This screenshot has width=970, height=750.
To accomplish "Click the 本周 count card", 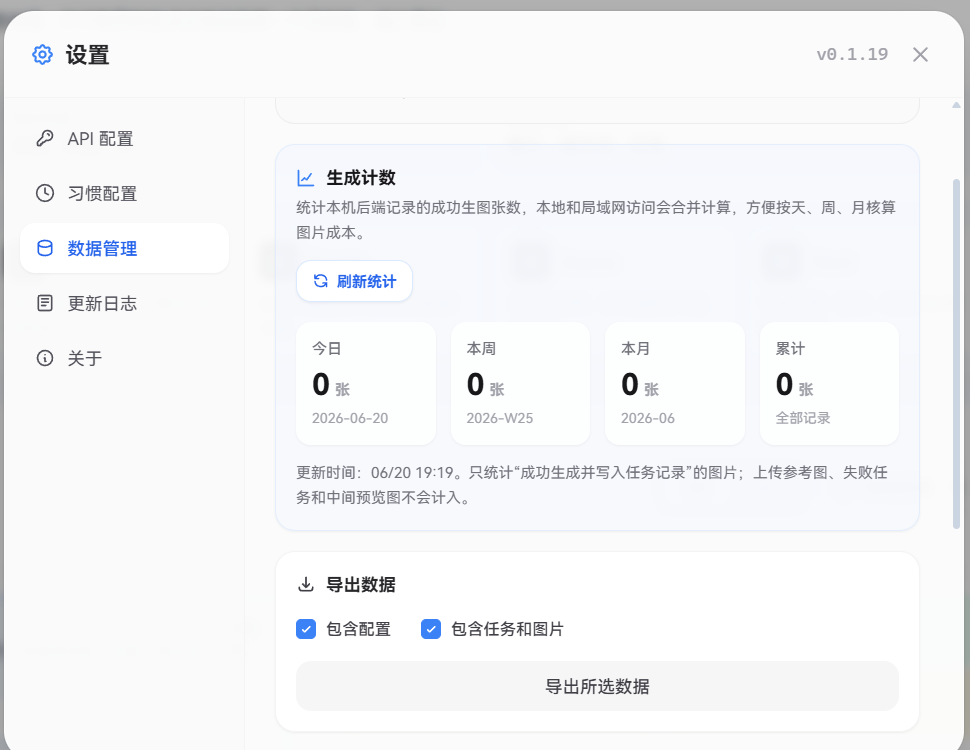I will (x=520, y=383).
